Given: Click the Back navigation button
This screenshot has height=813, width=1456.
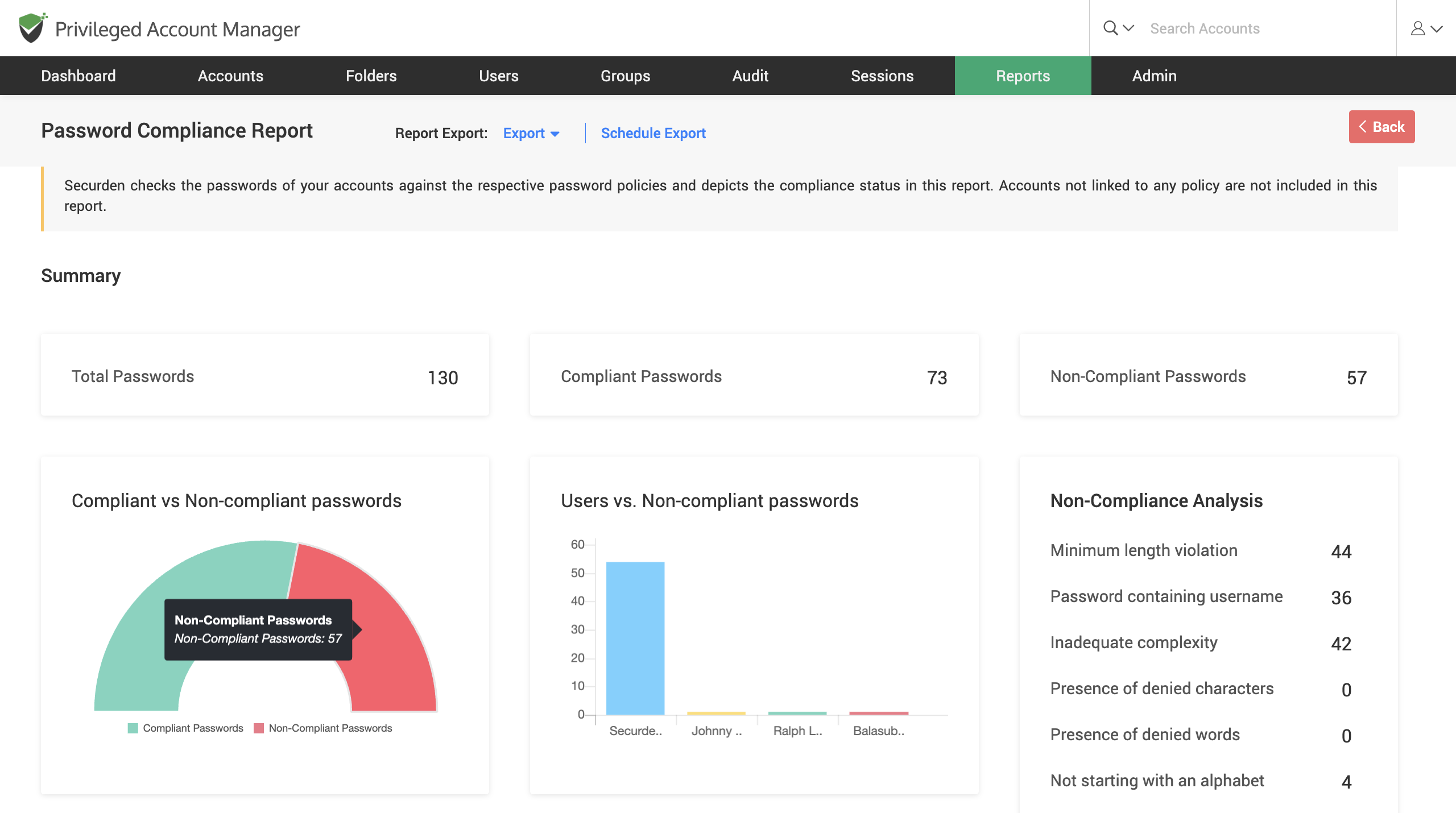Looking at the screenshot, I should point(1382,126).
